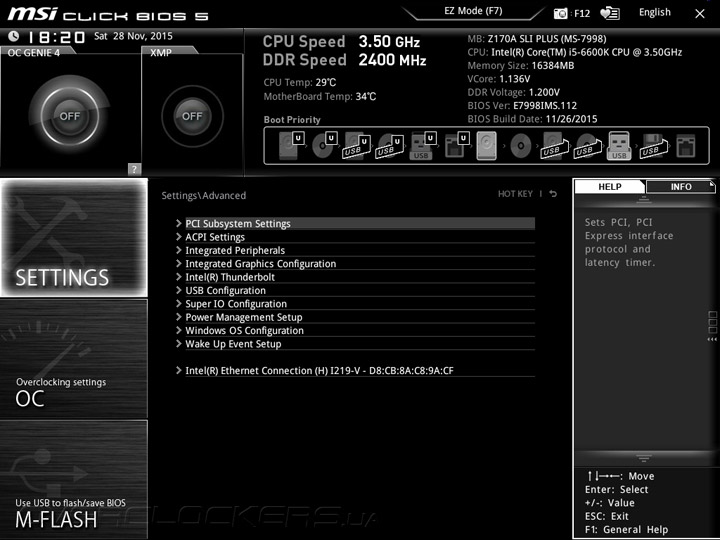Click the help panel scroll-up grip
Screen dimensions: 720x540
click(x=643, y=199)
